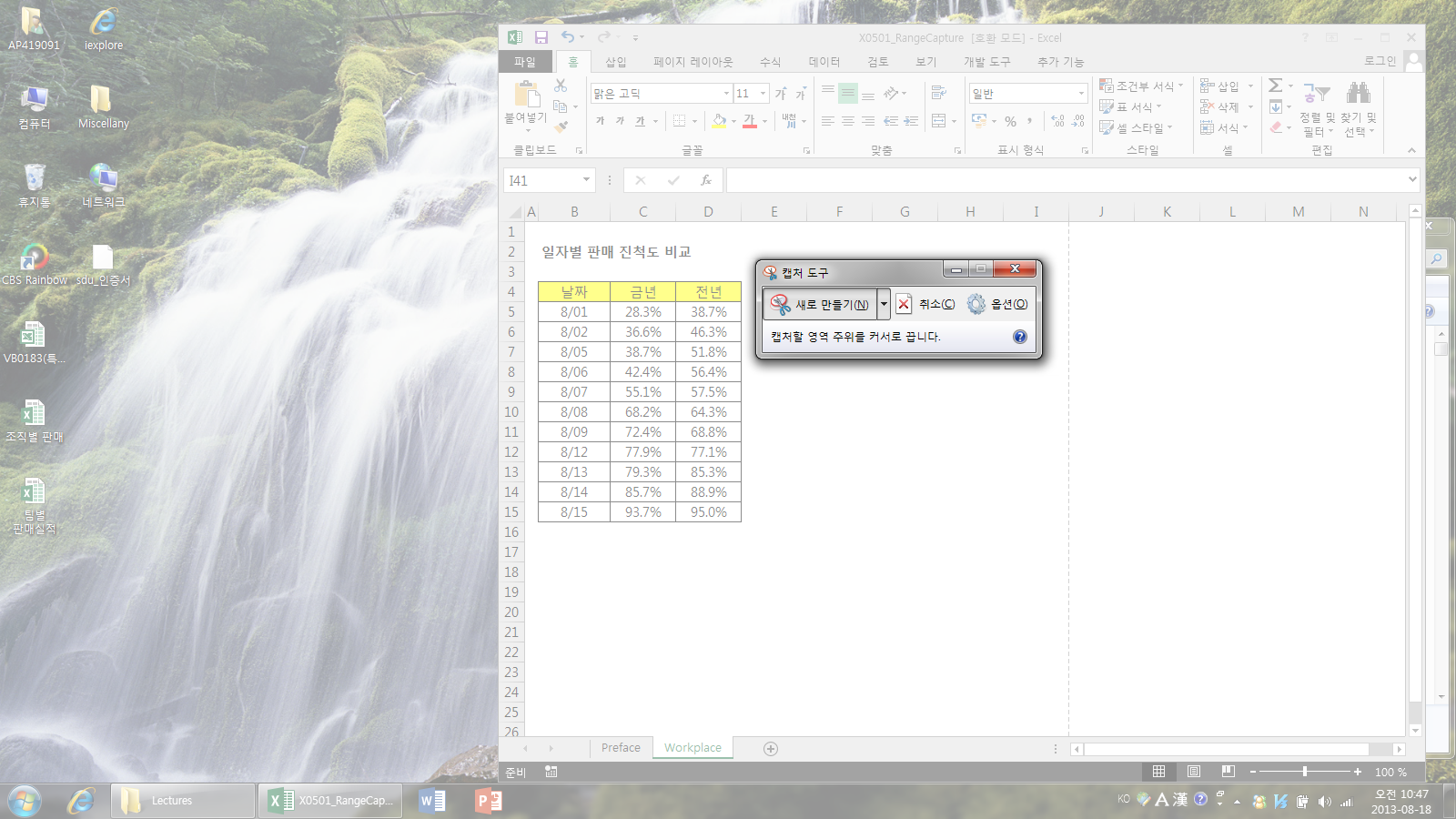This screenshot has height=819, width=1456.
Task: Click the help icon in Snipping Tool
Action: click(1020, 337)
